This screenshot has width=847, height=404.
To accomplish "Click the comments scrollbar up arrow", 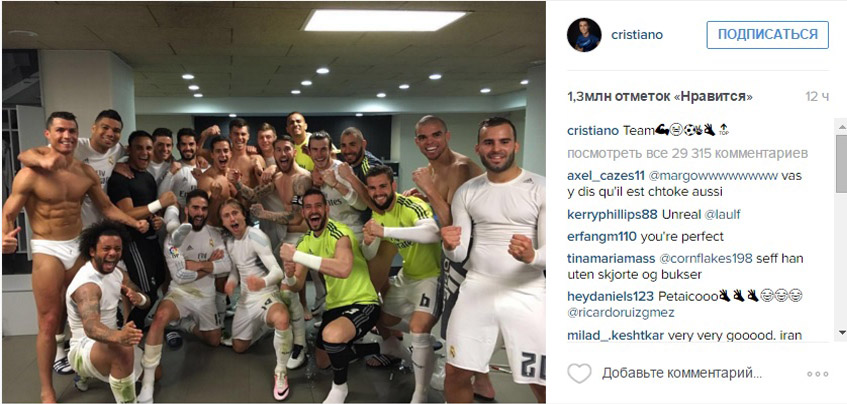I will pos(841,126).
